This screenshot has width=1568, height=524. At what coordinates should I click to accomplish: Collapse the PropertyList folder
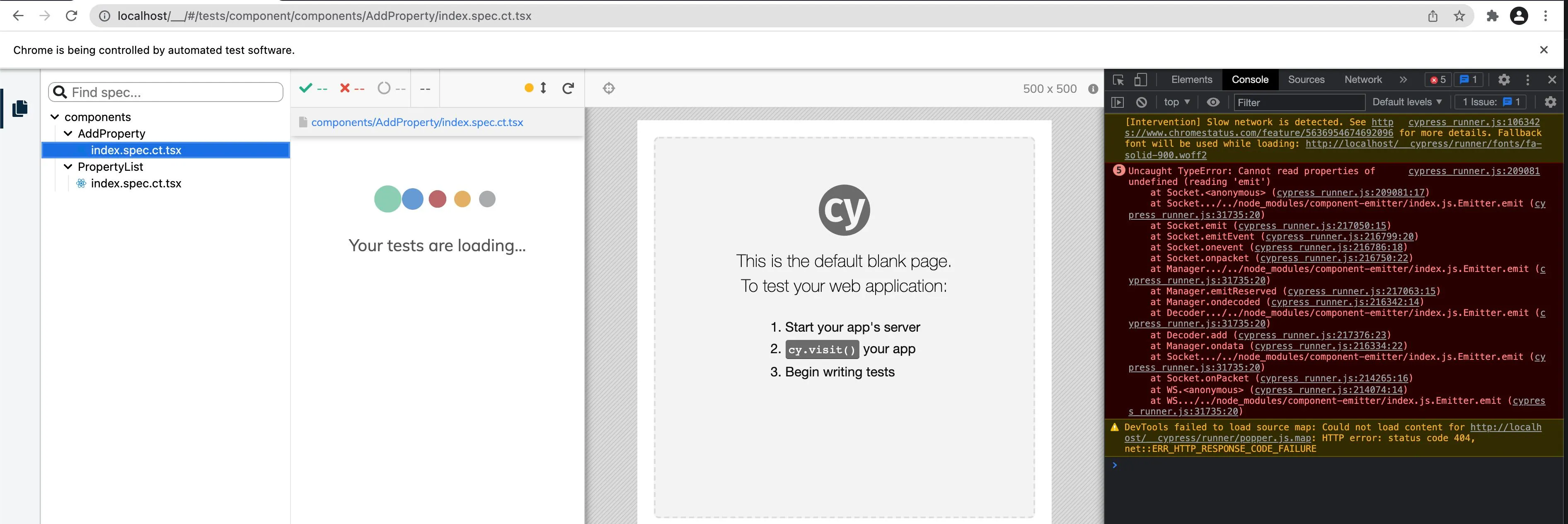click(x=68, y=167)
